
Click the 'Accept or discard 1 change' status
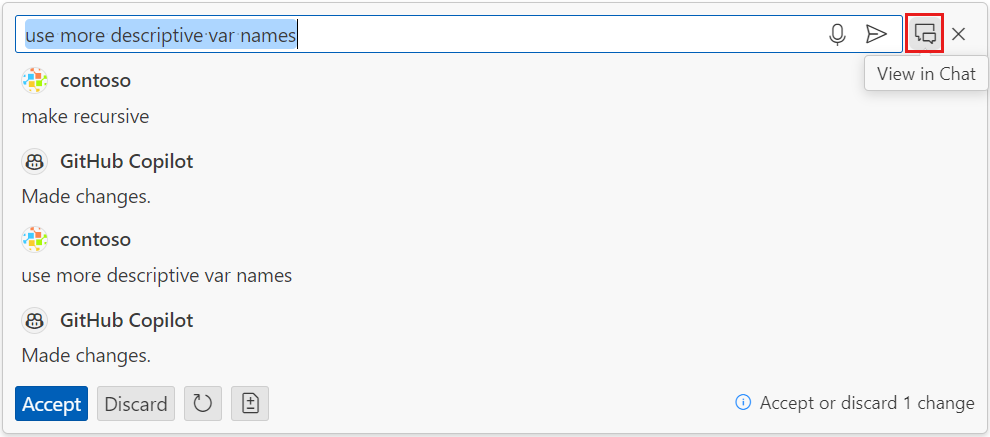coord(866,403)
